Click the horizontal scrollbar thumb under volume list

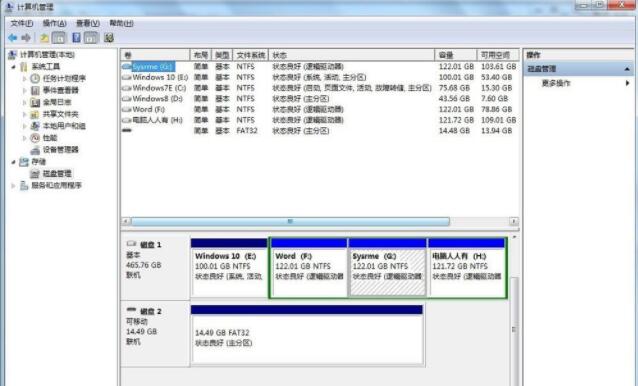click(290, 221)
